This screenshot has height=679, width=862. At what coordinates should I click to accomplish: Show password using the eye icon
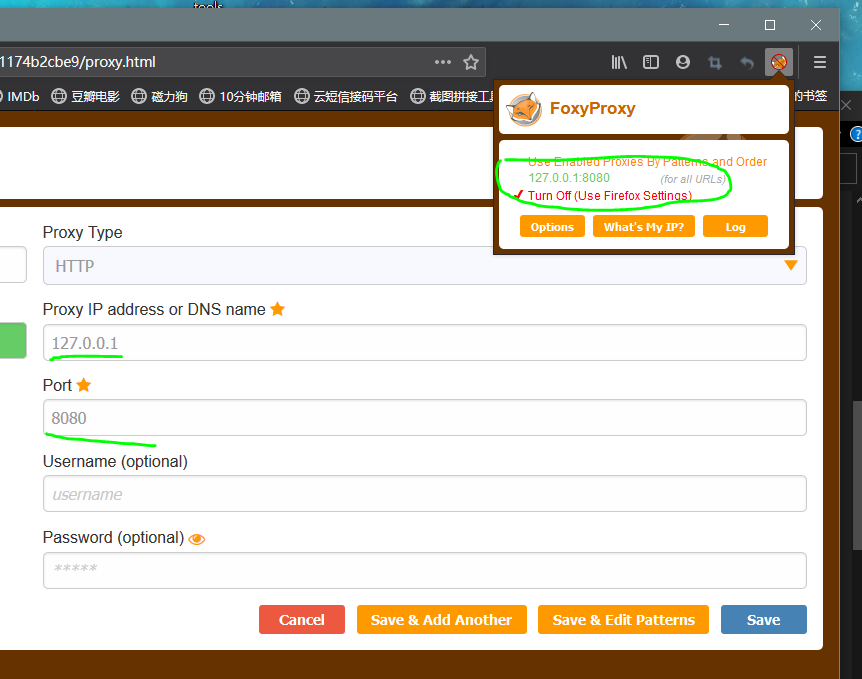(197, 539)
